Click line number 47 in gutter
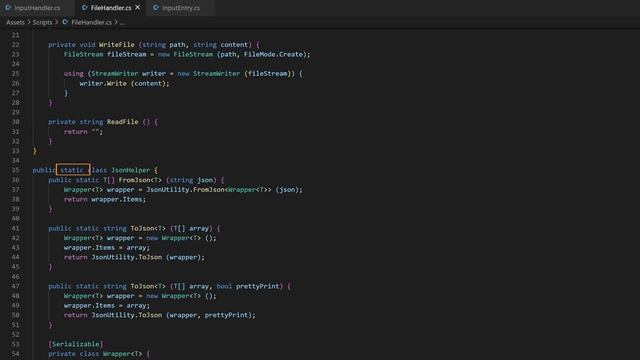Viewport: 640px width, 360px height. click(x=16, y=286)
